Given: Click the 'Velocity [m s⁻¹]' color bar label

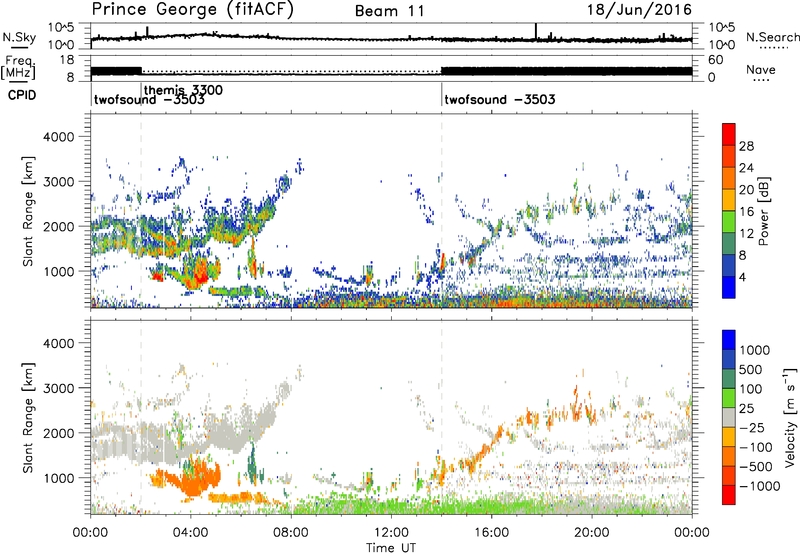Looking at the screenshot, I should coord(790,417).
